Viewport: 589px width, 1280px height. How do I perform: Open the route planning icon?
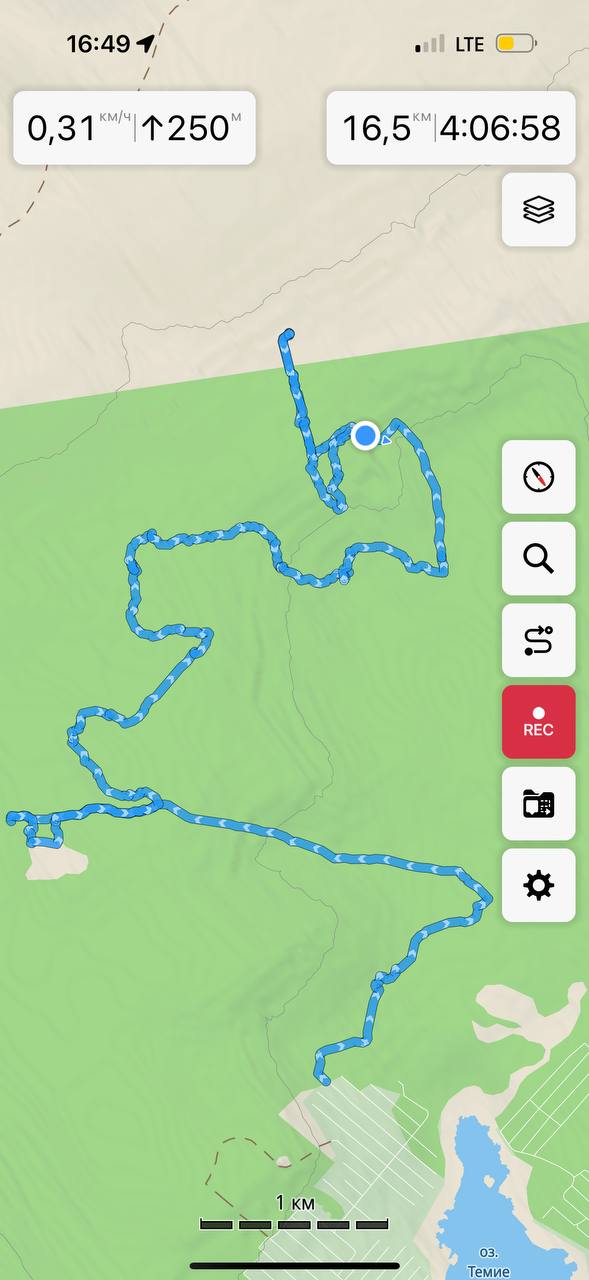click(x=538, y=640)
